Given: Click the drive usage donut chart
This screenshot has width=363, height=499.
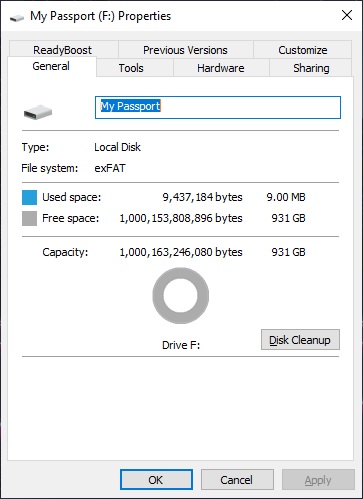Looking at the screenshot, I should coord(181,296).
